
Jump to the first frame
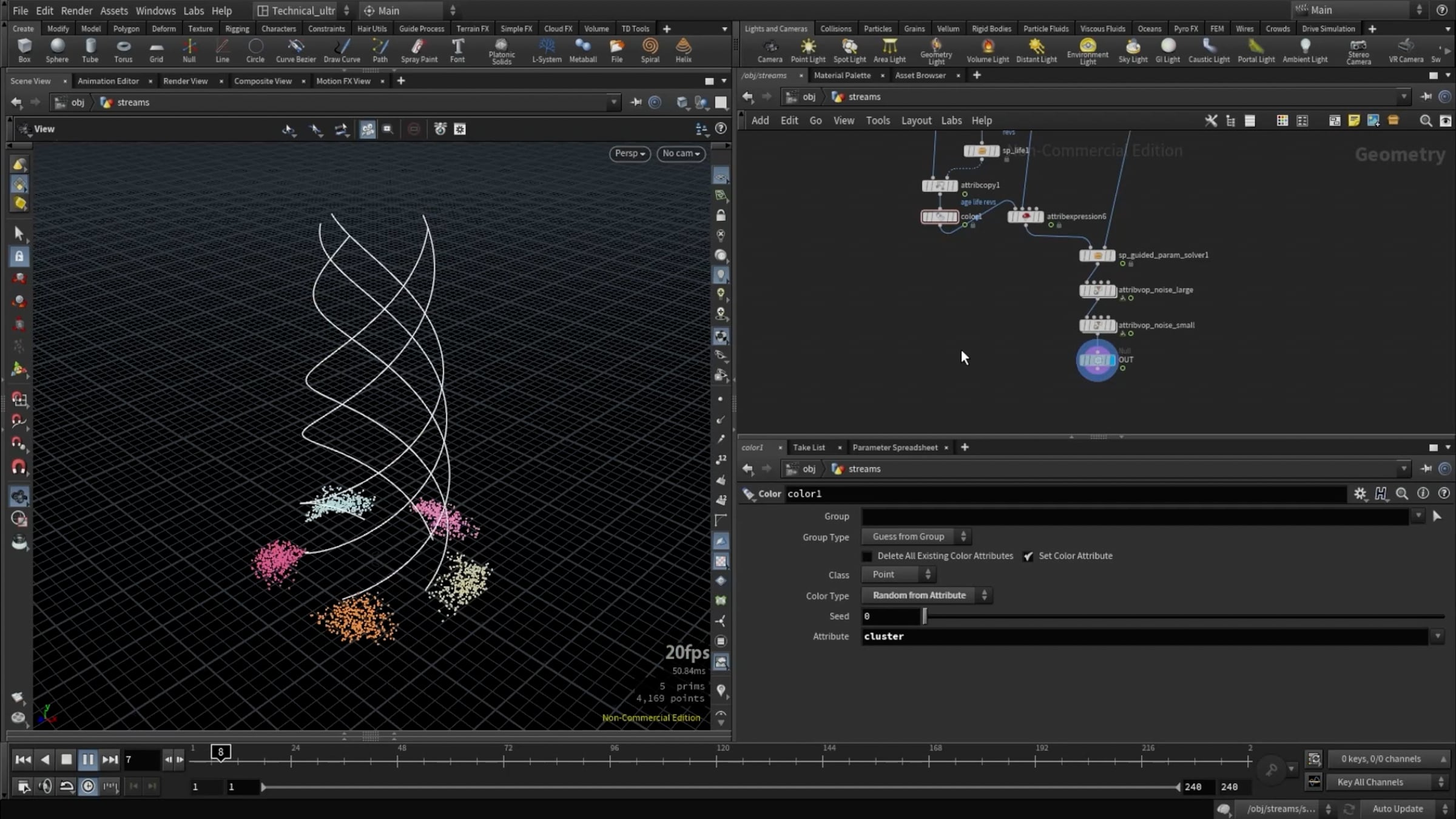click(23, 760)
